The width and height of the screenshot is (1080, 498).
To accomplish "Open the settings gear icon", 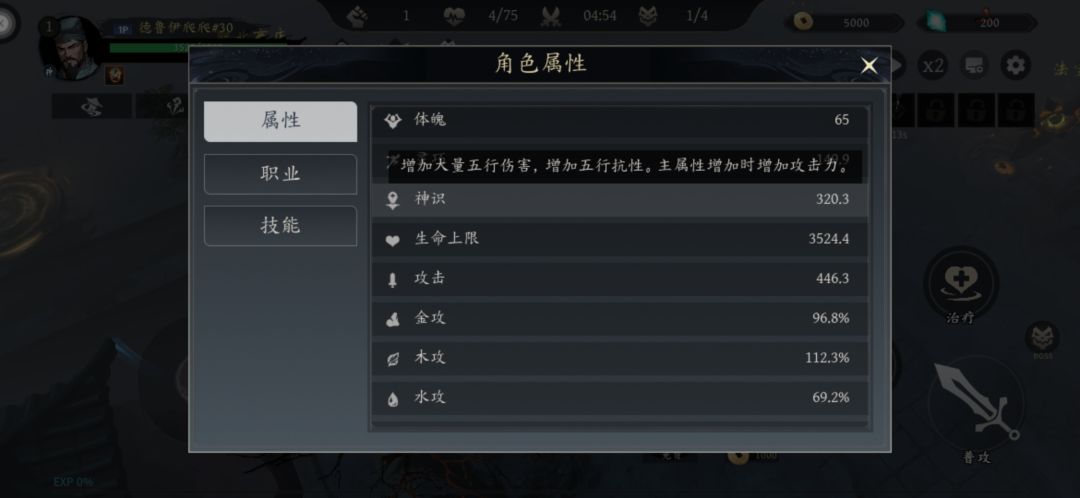I will (x=1016, y=66).
